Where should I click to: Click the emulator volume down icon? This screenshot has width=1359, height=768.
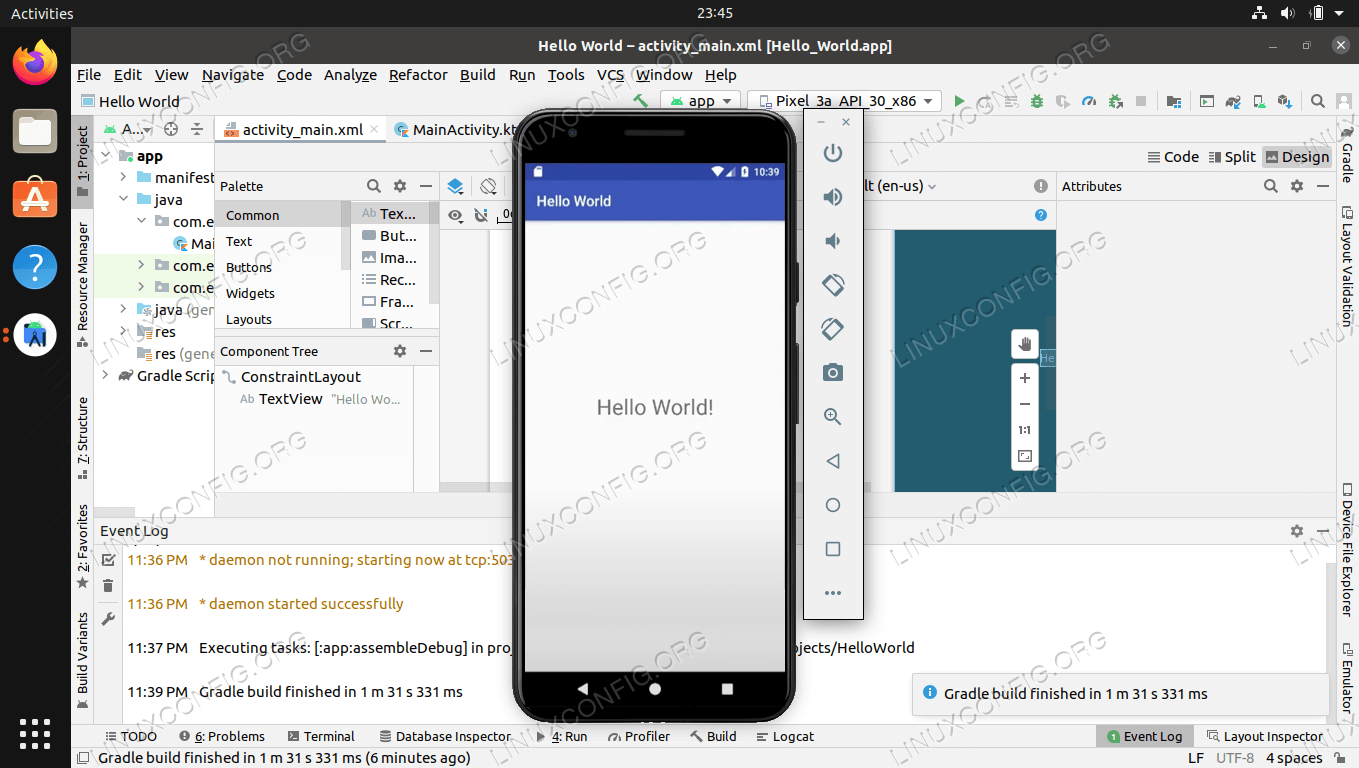pyautogui.click(x=832, y=241)
